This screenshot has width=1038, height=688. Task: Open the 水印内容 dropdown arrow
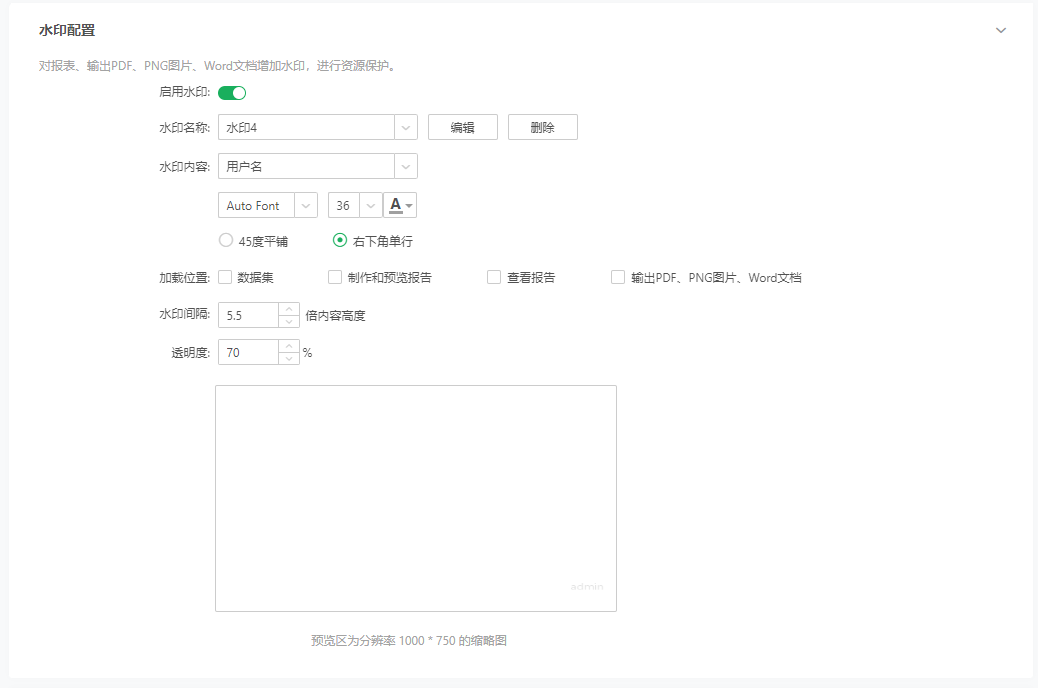[x=406, y=166]
